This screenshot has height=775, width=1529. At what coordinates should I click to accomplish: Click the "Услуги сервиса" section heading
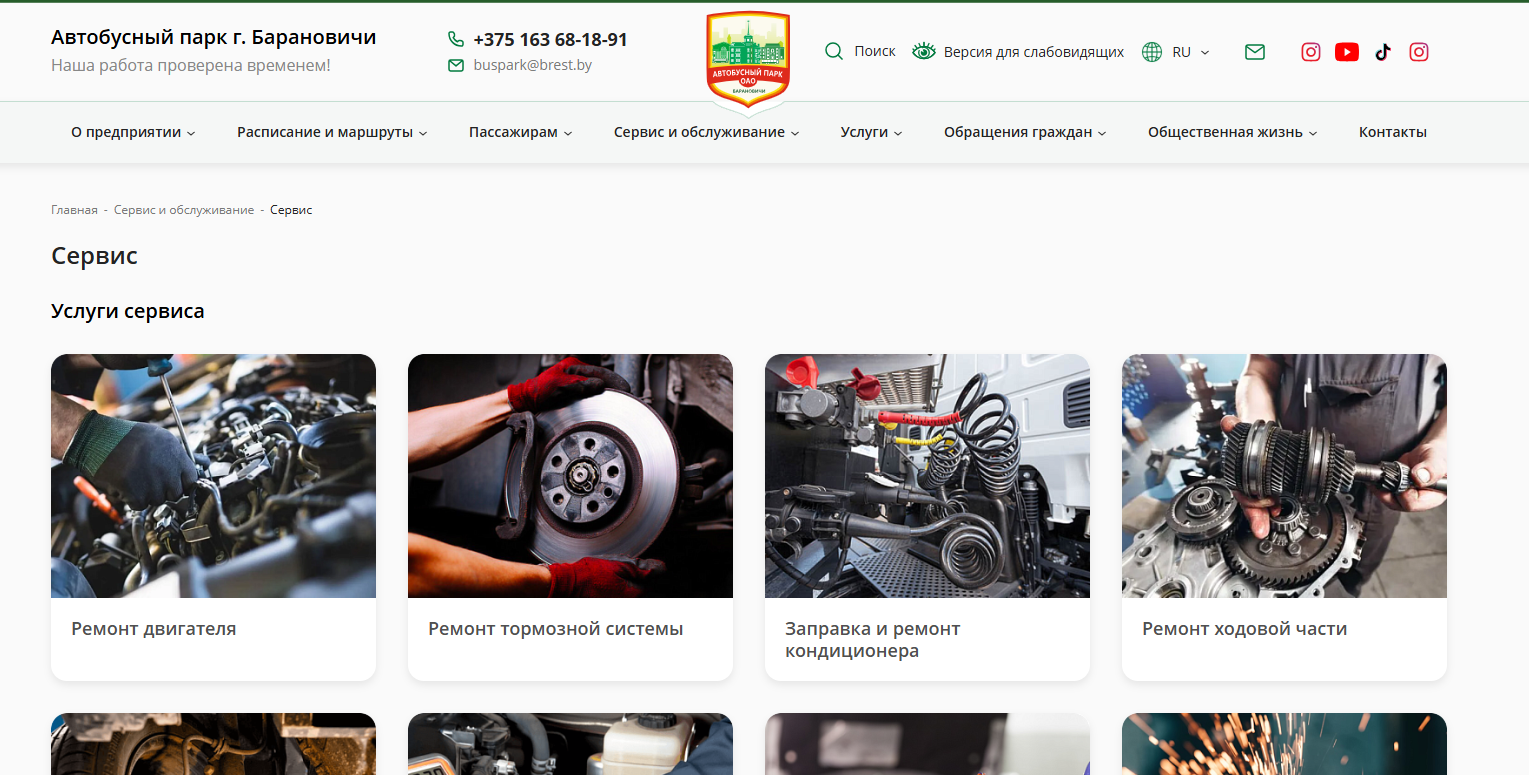[128, 311]
